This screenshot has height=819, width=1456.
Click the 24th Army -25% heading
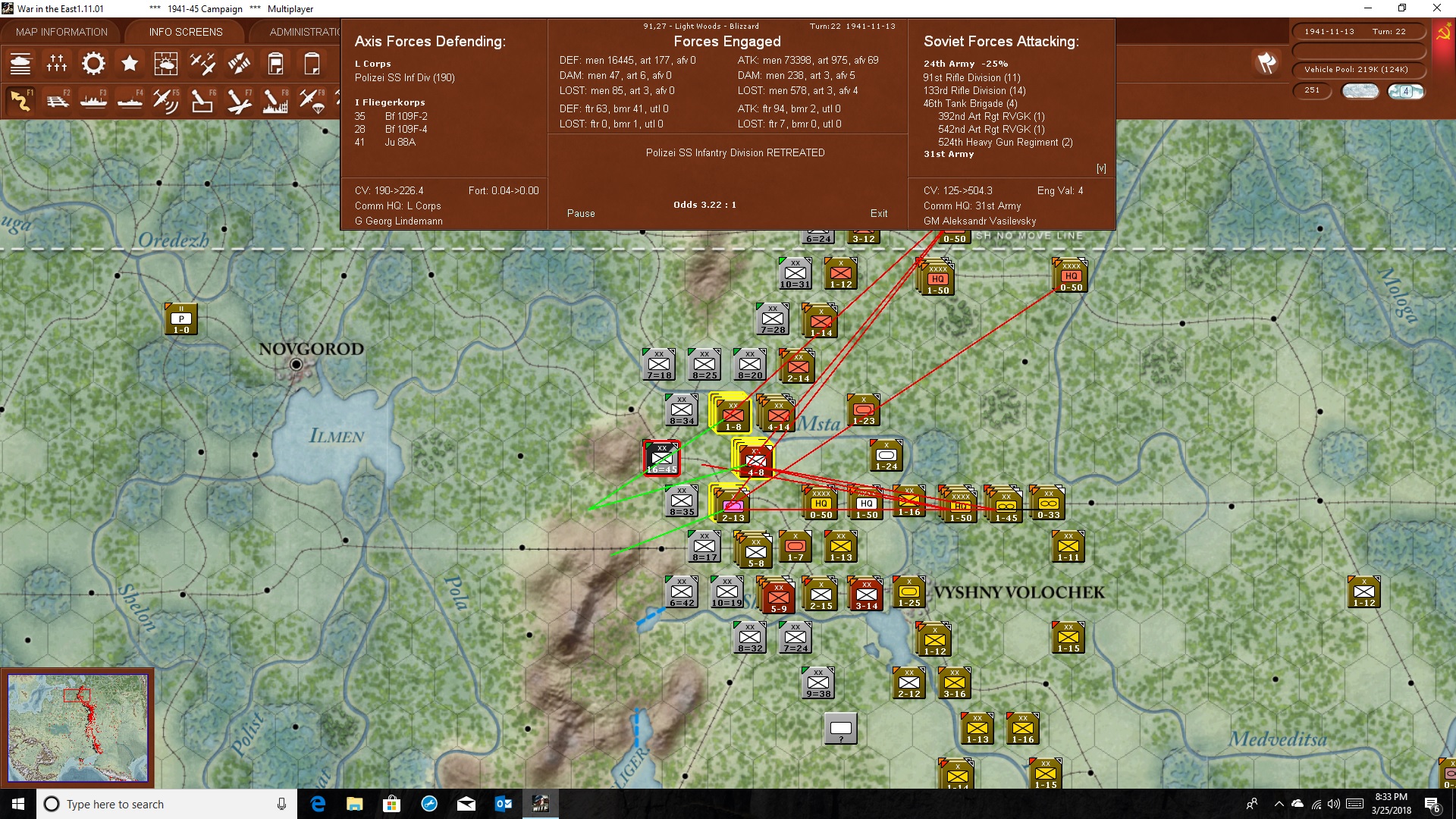[x=965, y=64]
